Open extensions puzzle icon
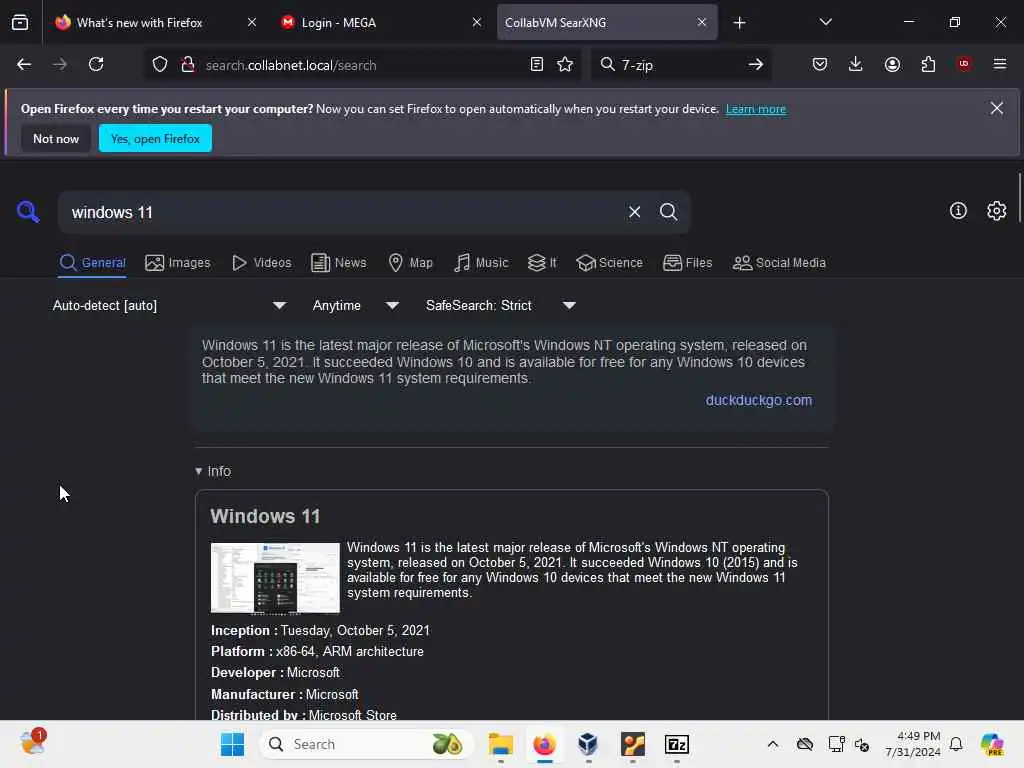 click(928, 65)
